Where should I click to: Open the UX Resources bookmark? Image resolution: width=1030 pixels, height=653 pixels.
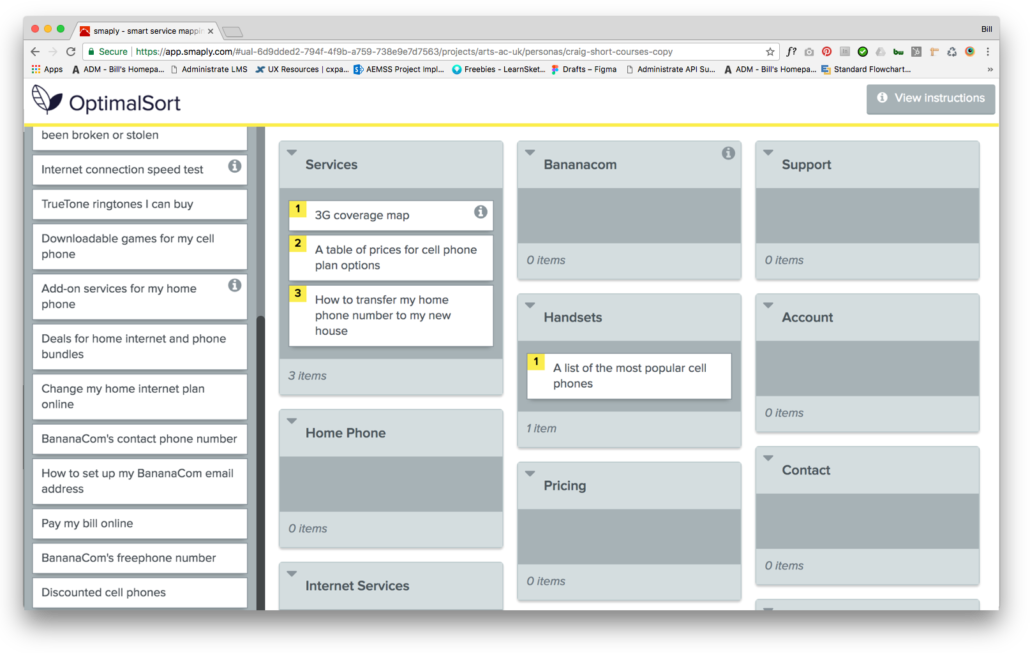[302, 69]
